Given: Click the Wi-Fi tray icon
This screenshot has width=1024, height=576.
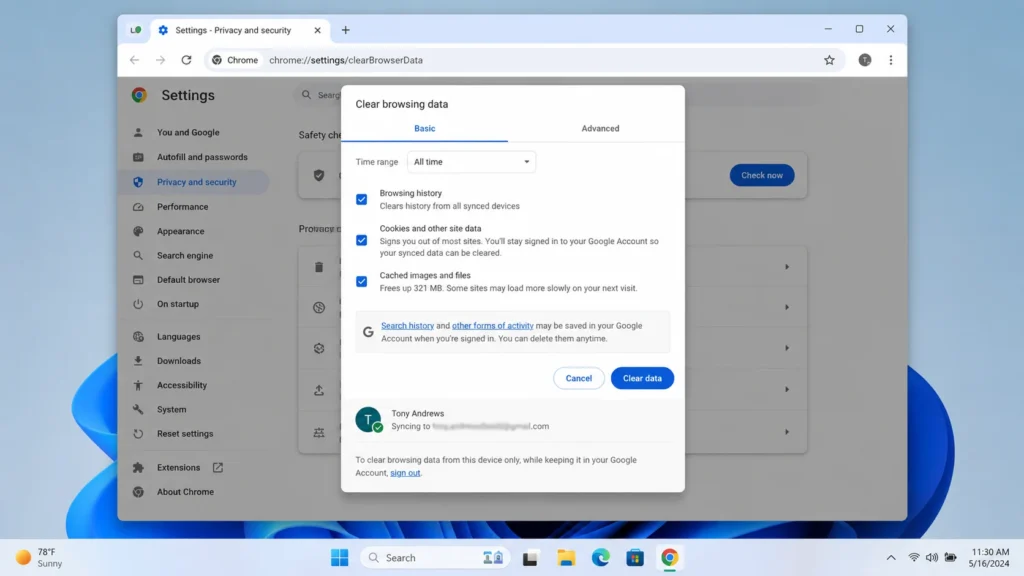Looking at the screenshot, I should pyautogui.click(x=914, y=558).
